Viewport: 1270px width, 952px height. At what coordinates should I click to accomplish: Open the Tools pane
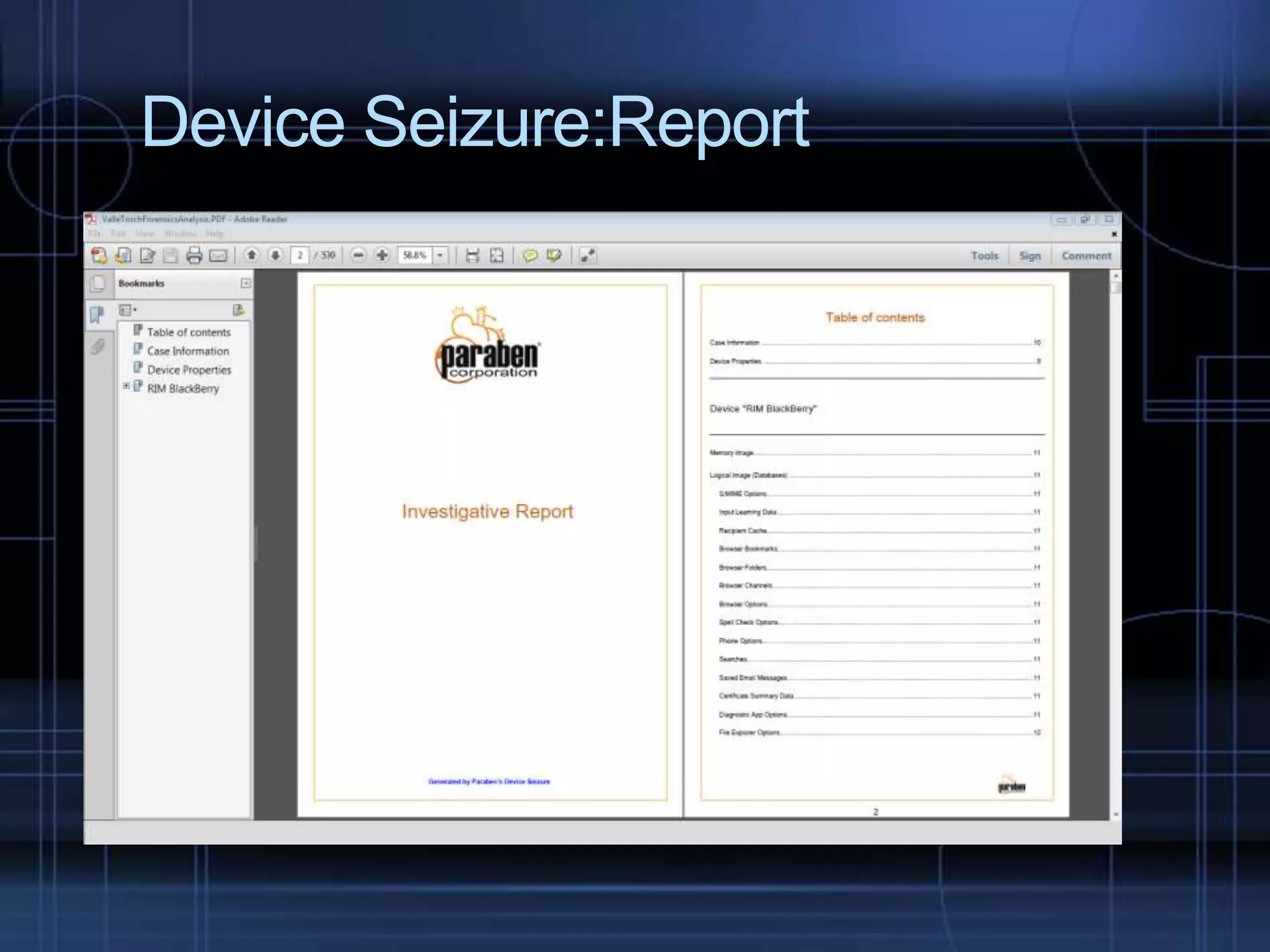tap(985, 255)
